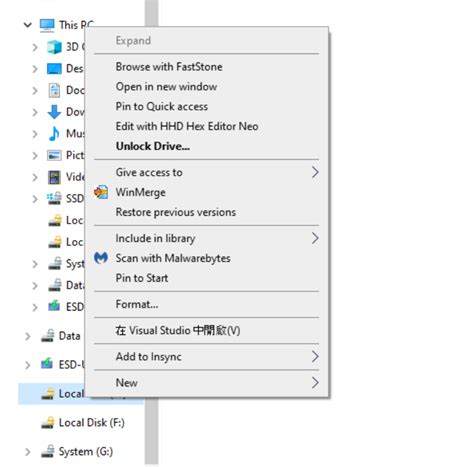Click the This PC computer icon
The width and height of the screenshot is (474, 467).
pyautogui.click(x=47, y=25)
